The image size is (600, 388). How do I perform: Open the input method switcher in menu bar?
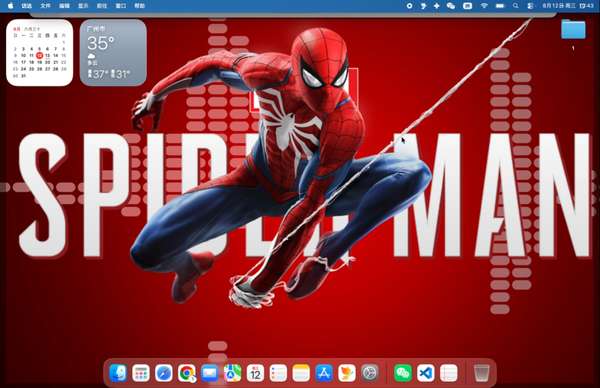click(x=468, y=6)
